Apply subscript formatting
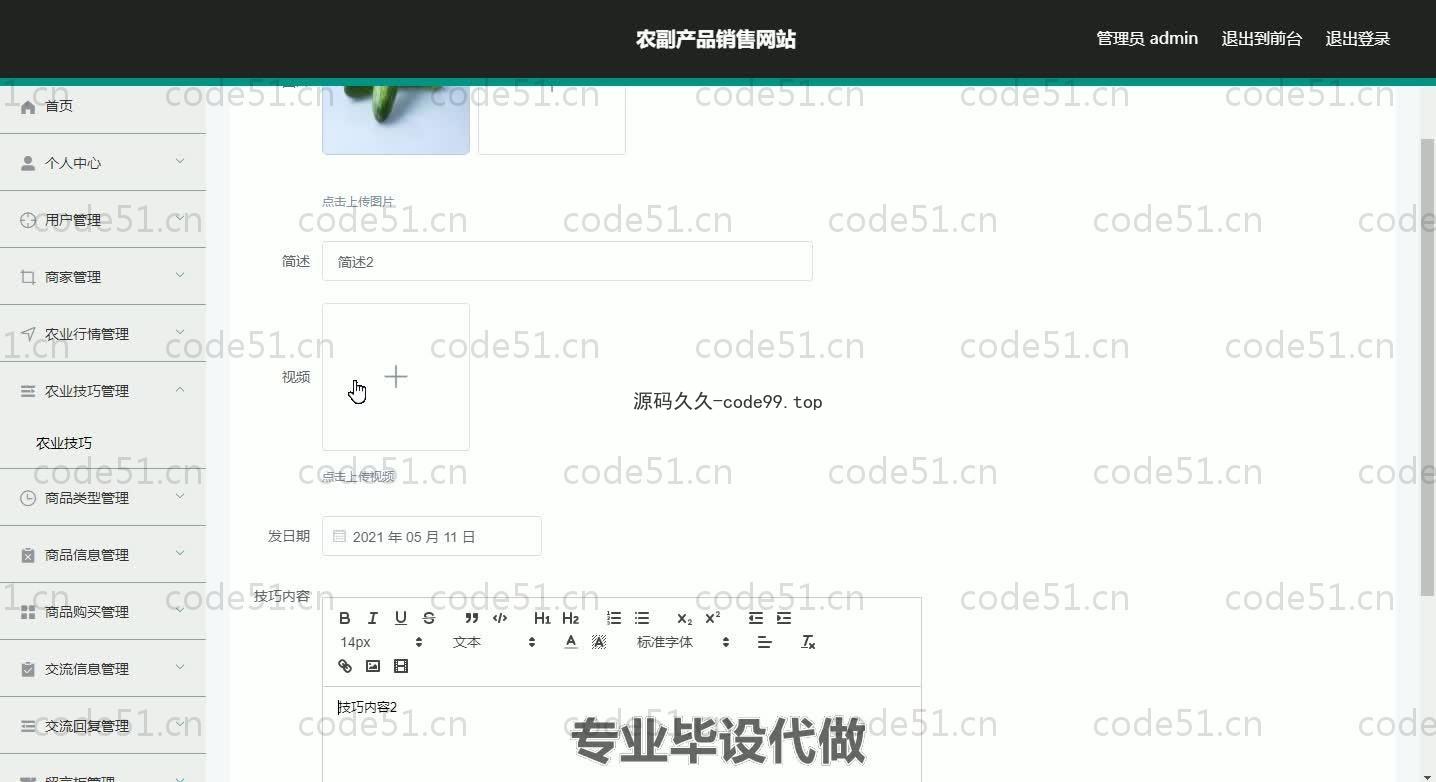1436x782 pixels. [684, 618]
